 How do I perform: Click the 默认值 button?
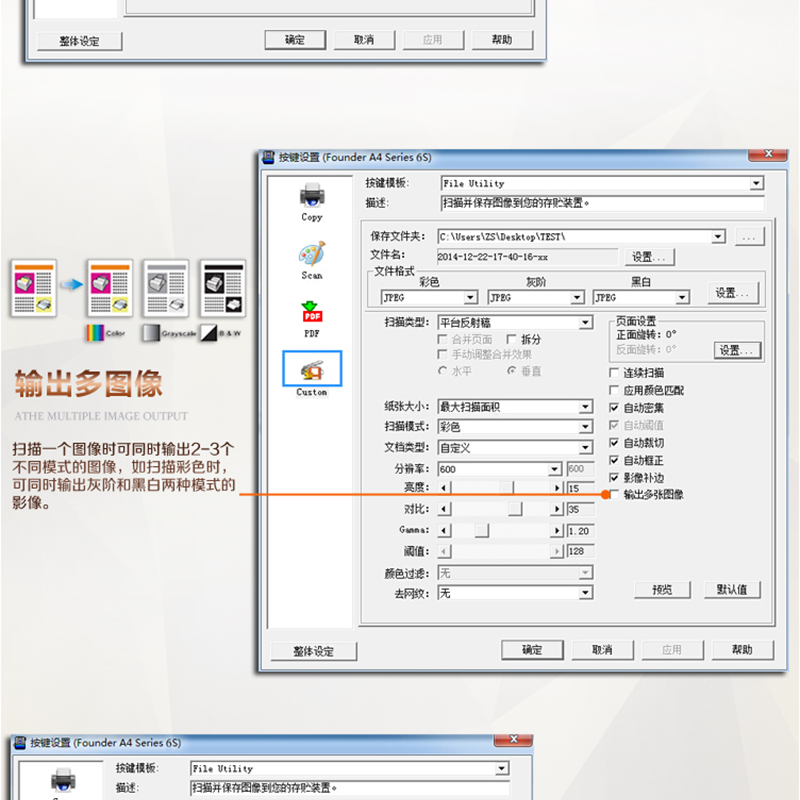coord(732,590)
